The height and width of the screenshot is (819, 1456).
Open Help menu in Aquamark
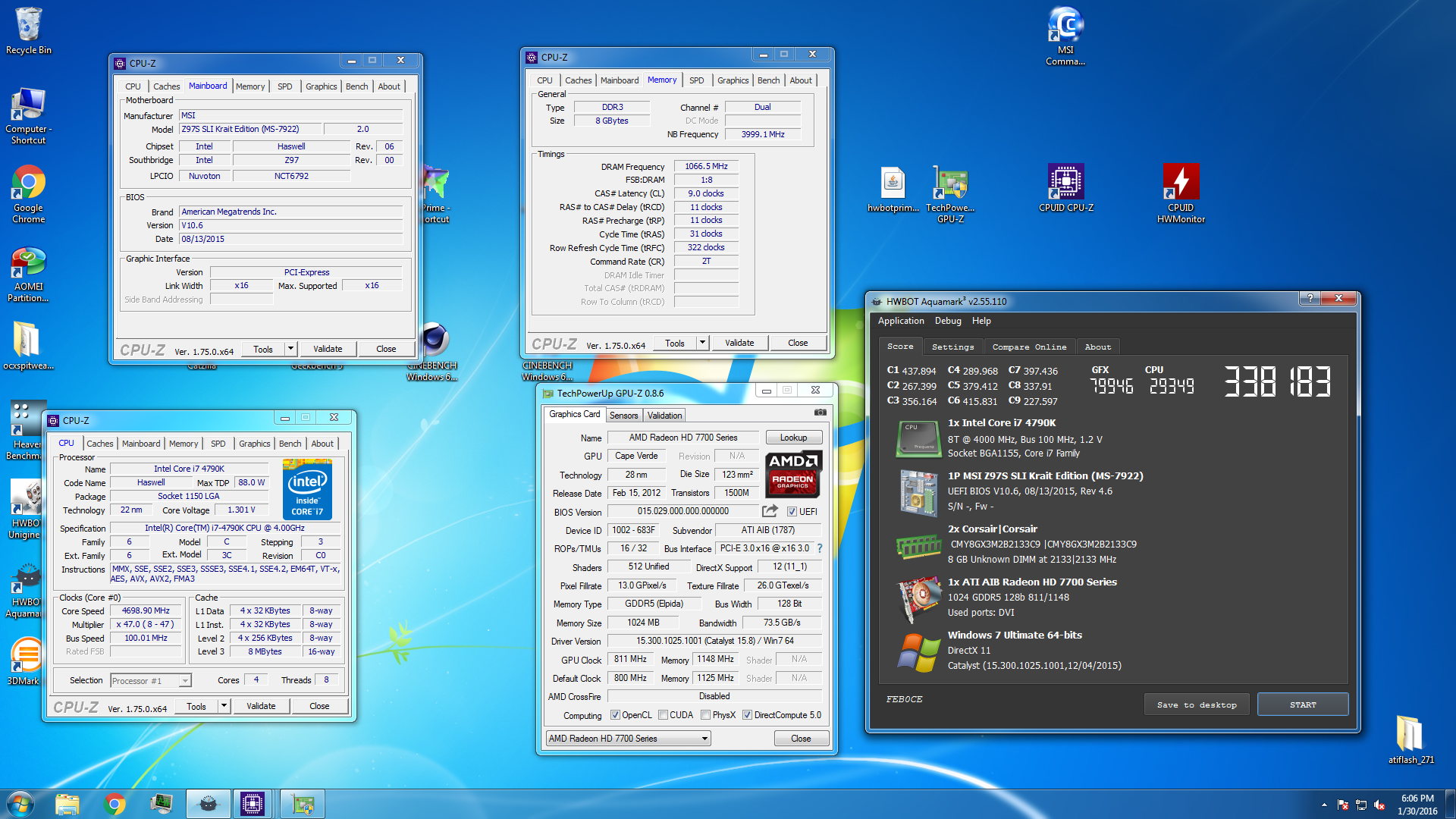(981, 321)
